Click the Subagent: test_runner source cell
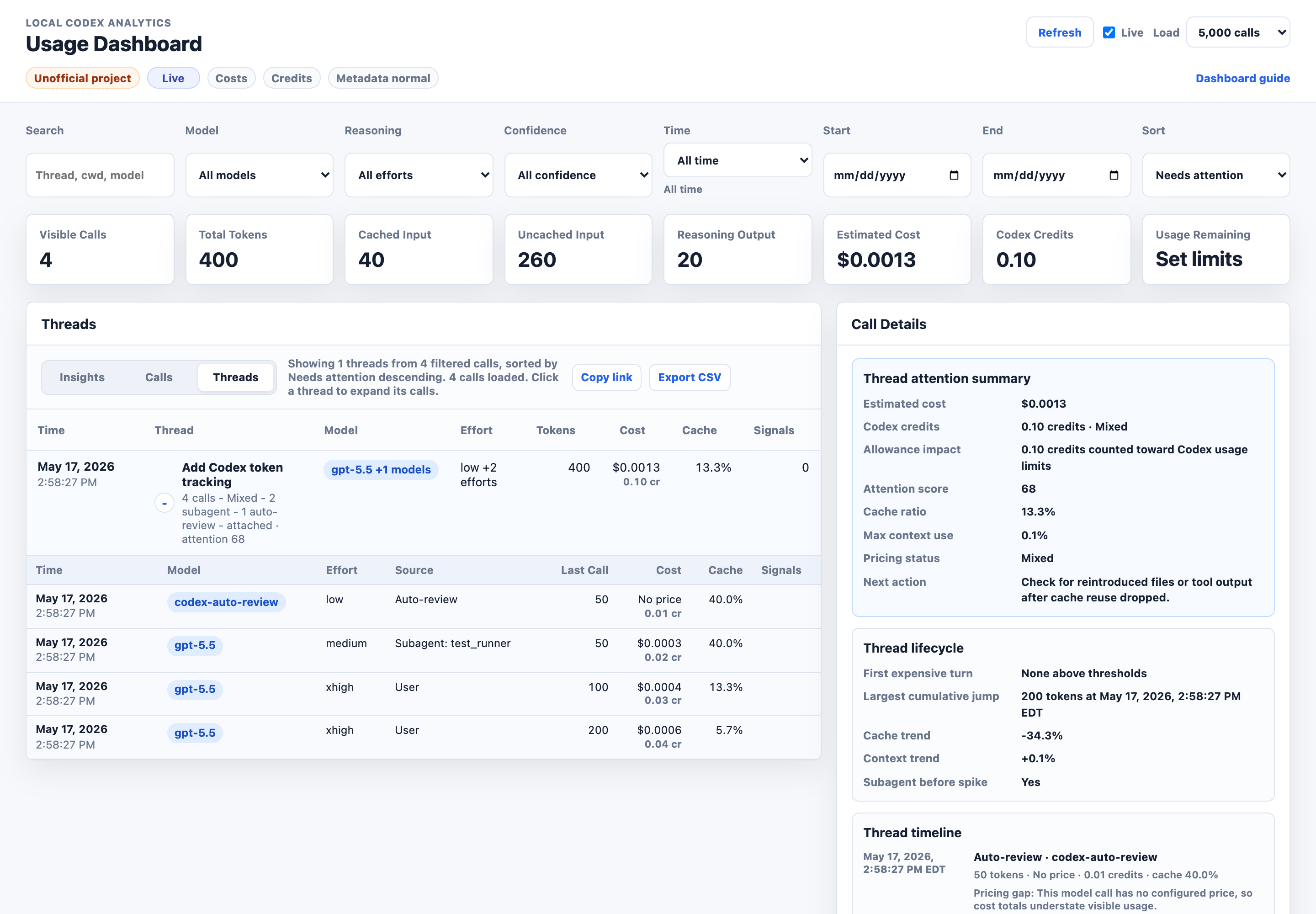The width and height of the screenshot is (1316, 914). click(452, 644)
